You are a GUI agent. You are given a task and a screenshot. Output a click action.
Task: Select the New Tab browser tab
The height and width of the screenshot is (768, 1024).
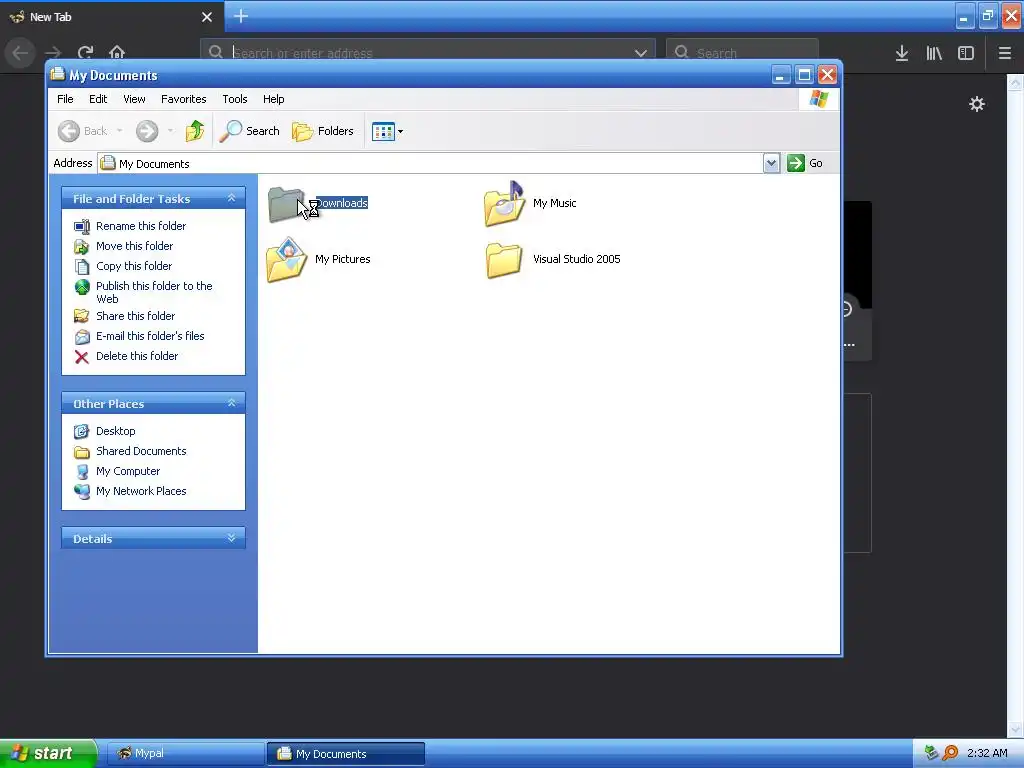click(111, 17)
